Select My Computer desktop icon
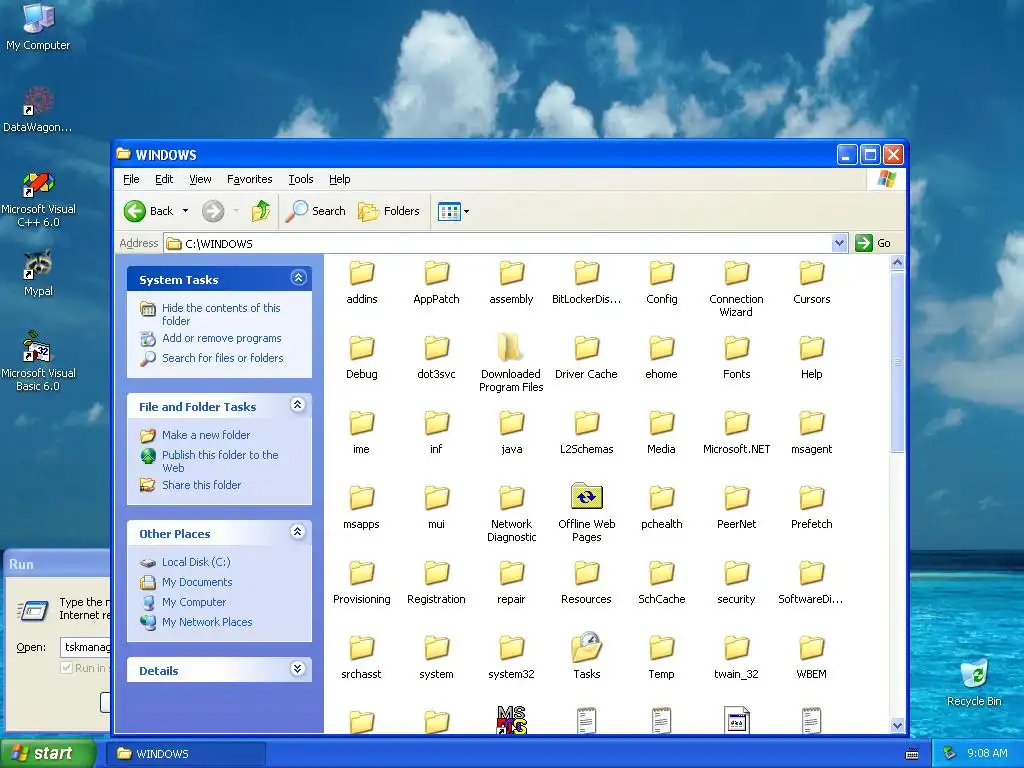This screenshot has width=1024, height=768. pyautogui.click(x=38, y=27)
